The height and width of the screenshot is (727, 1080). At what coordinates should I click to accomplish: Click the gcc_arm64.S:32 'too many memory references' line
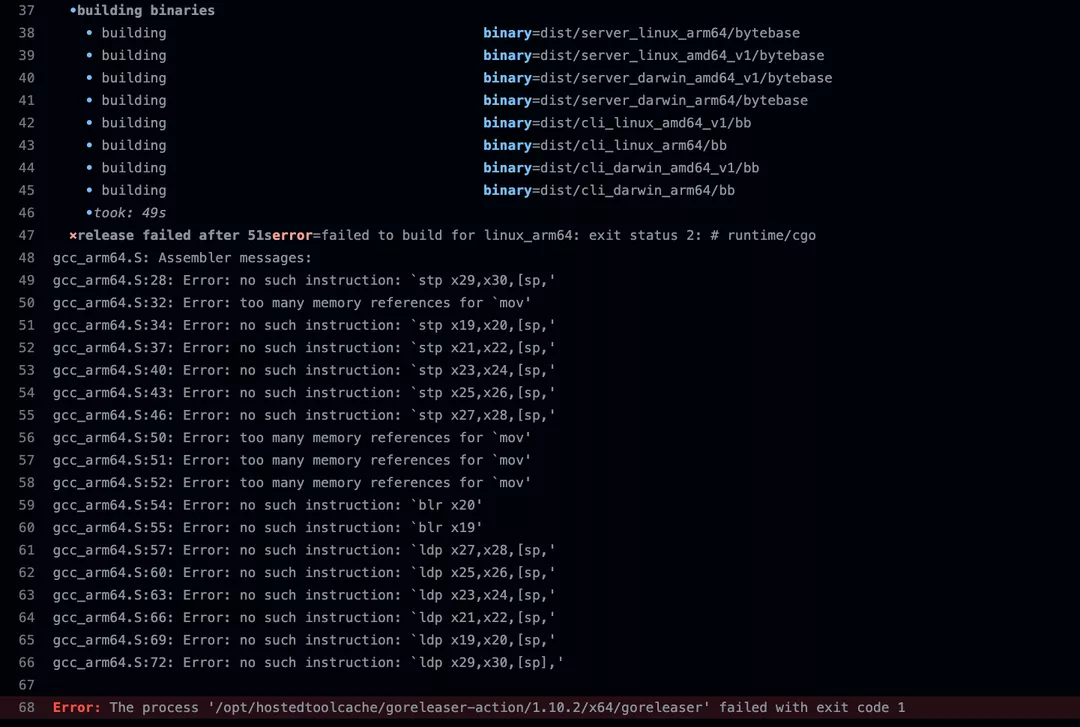point(292,303)
